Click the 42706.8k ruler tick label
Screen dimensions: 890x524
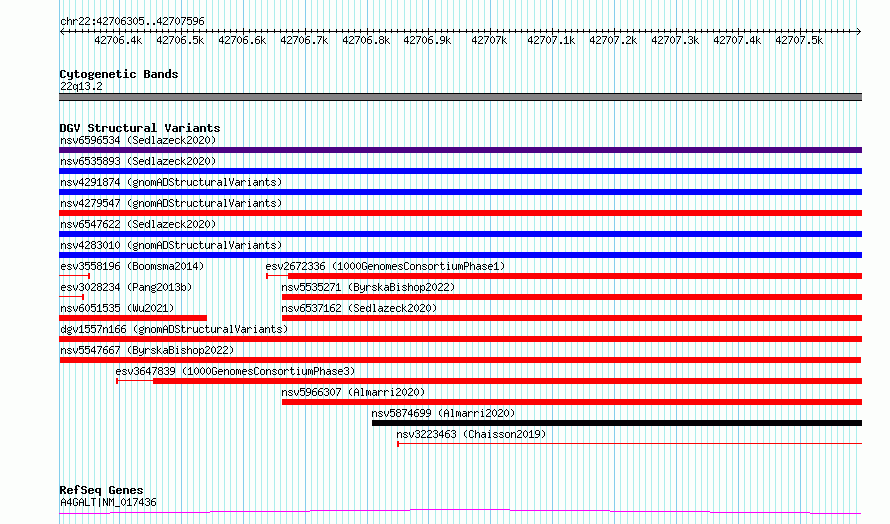click(366, 40)
